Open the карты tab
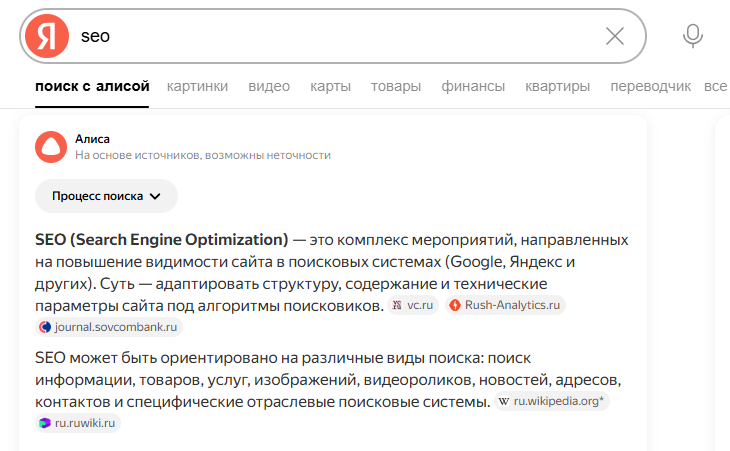This screenshot has width=730, height=451. tap(330, 86)
